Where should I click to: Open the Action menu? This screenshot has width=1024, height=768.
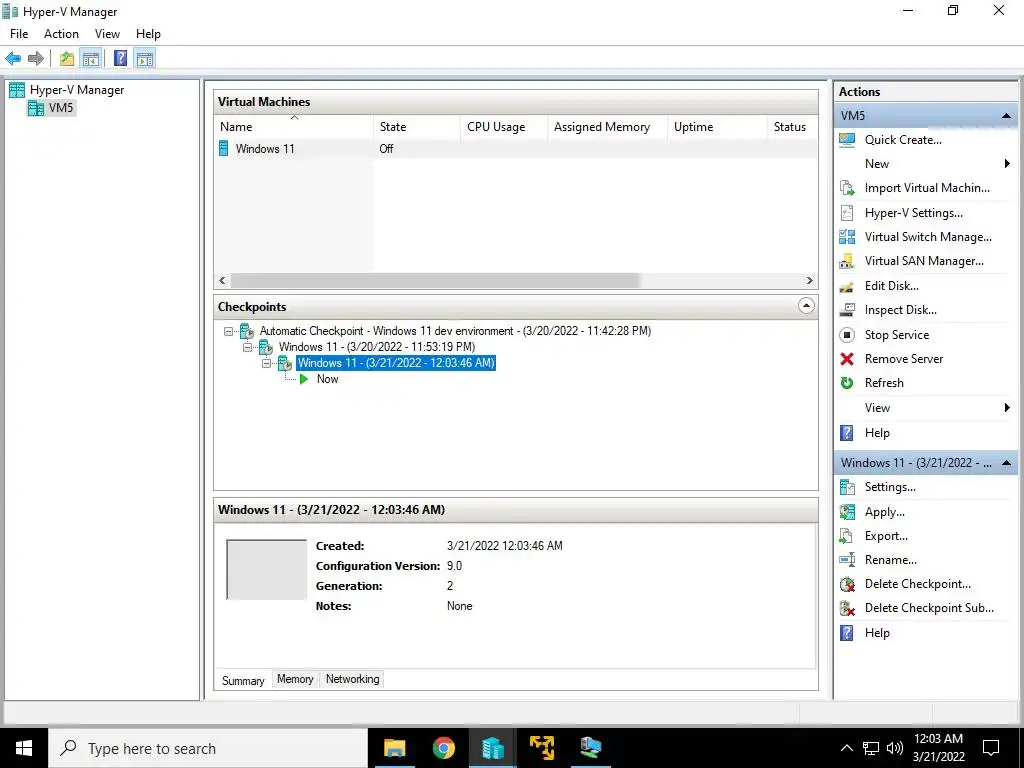[x=61, y=34]
